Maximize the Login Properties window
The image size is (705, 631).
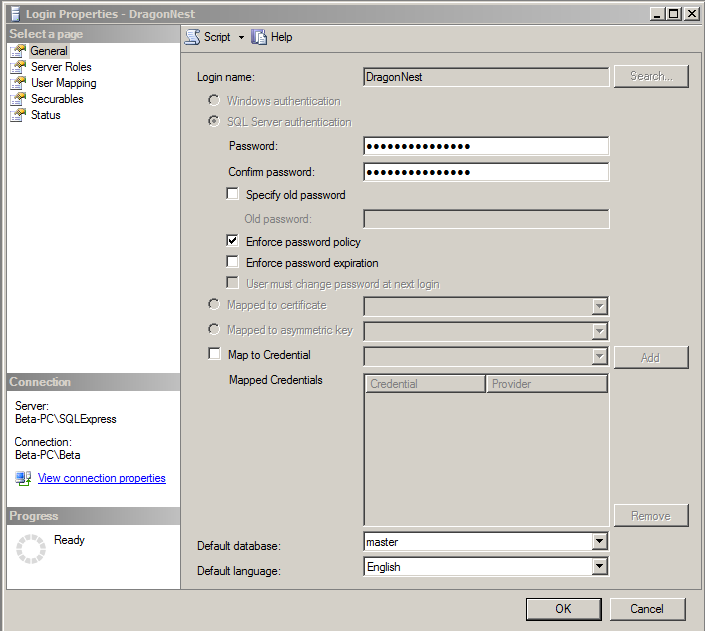point(674,14)
